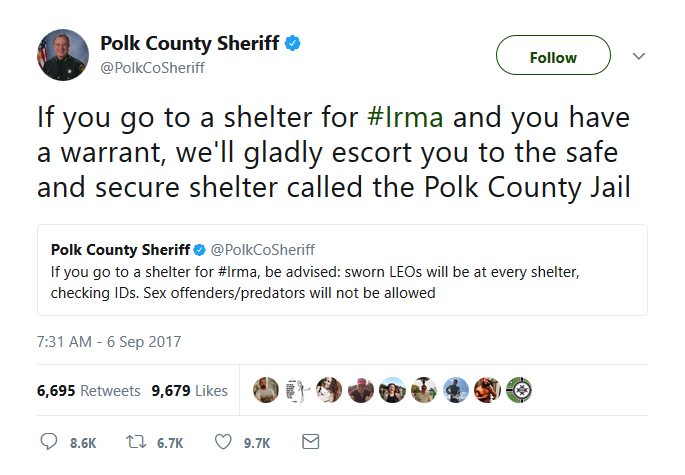Image resolution: width=685 pixels, height=475 pixels.
Task: Send tweet via envelope message icon
Action: [x=311, y=442]
